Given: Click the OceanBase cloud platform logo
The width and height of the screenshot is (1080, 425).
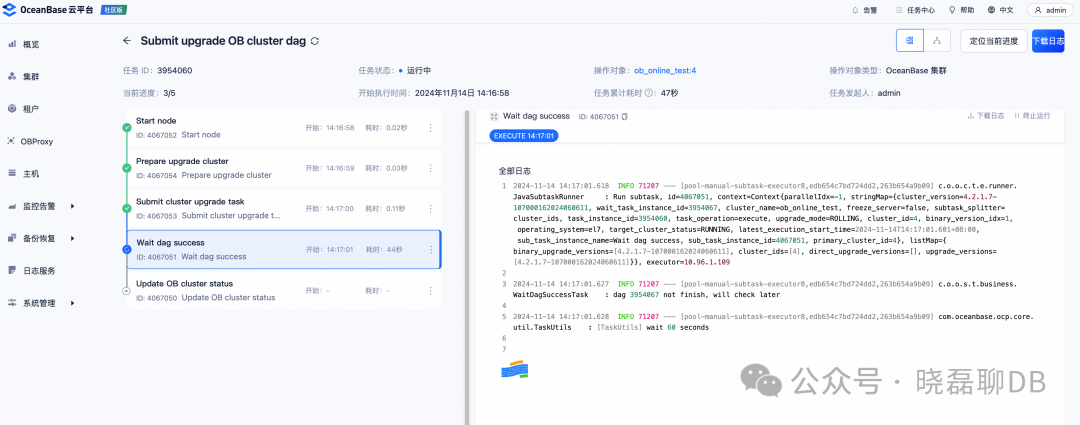Looking at the screenshot, I should coord(50,10).
